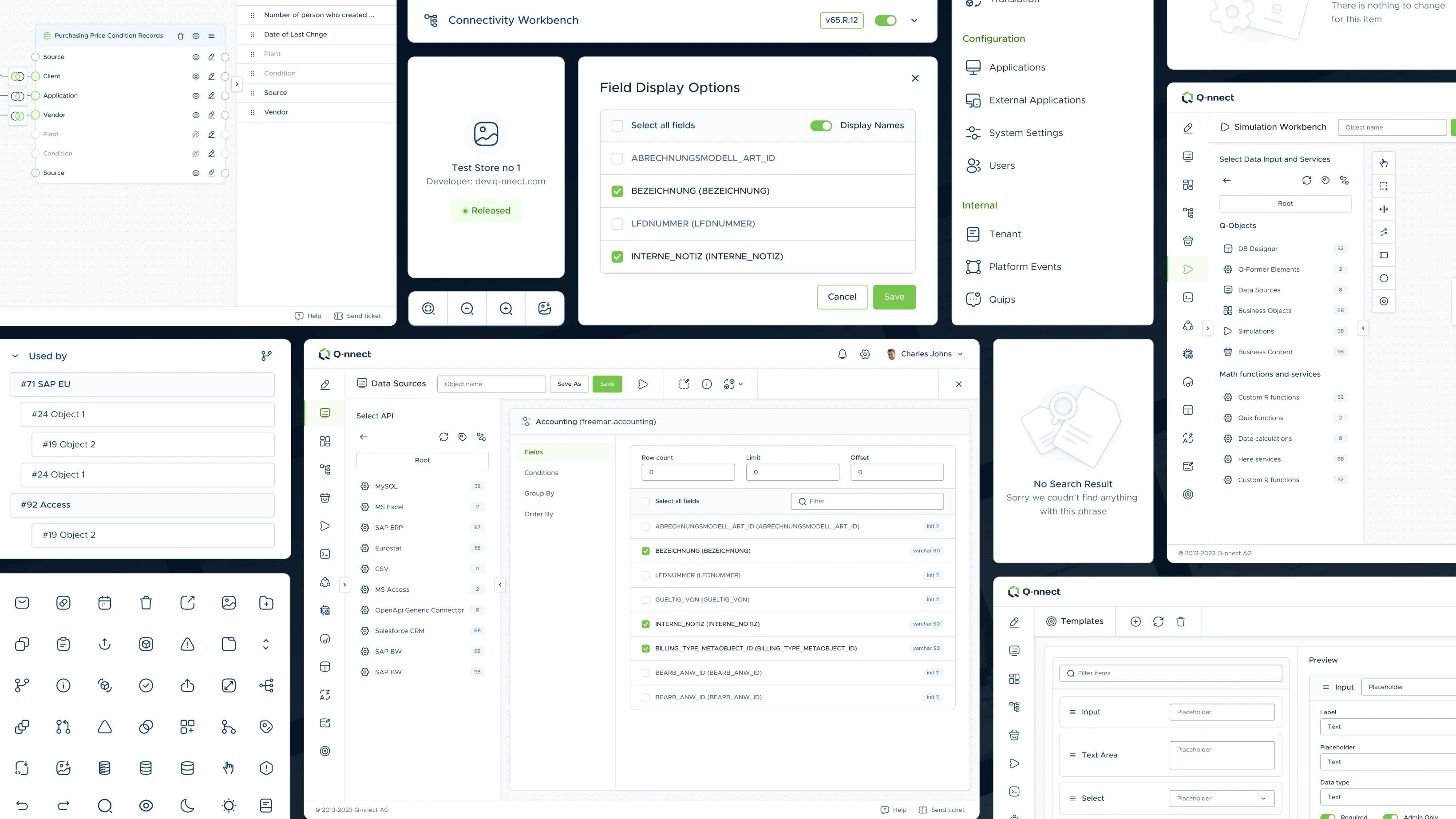
Task: Click the add icon in Templates toolbar
Action: tap(1136, 622)
